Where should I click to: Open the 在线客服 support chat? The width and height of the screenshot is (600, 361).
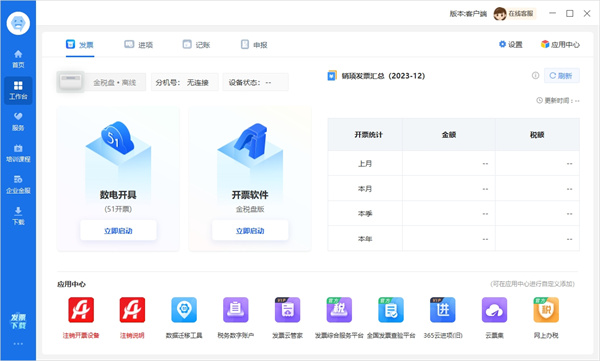click(515, 14)
